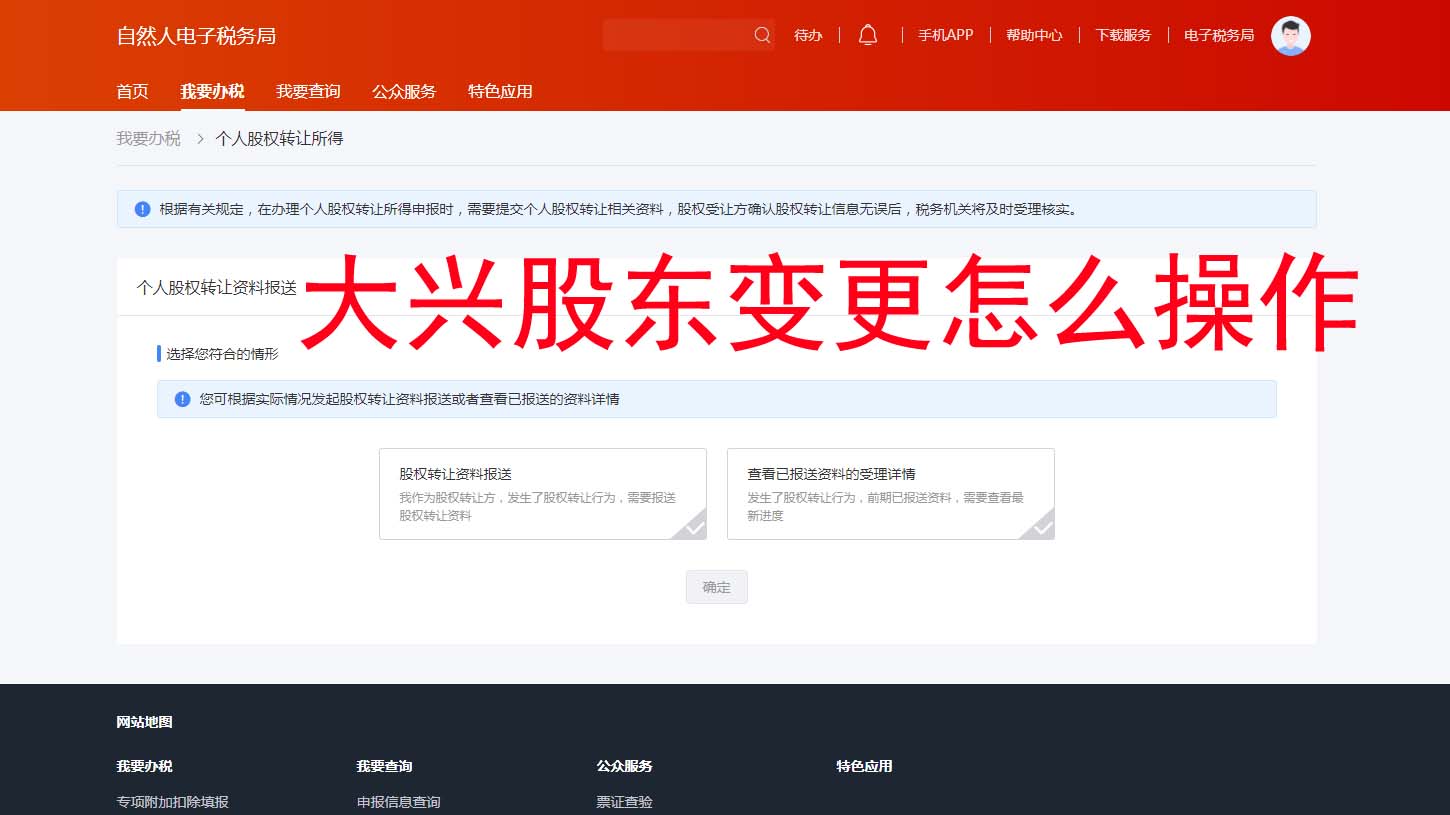
Task: Click the 自然人电子税务局 logo
Action: pyautogui.click(x=195, y=35)
